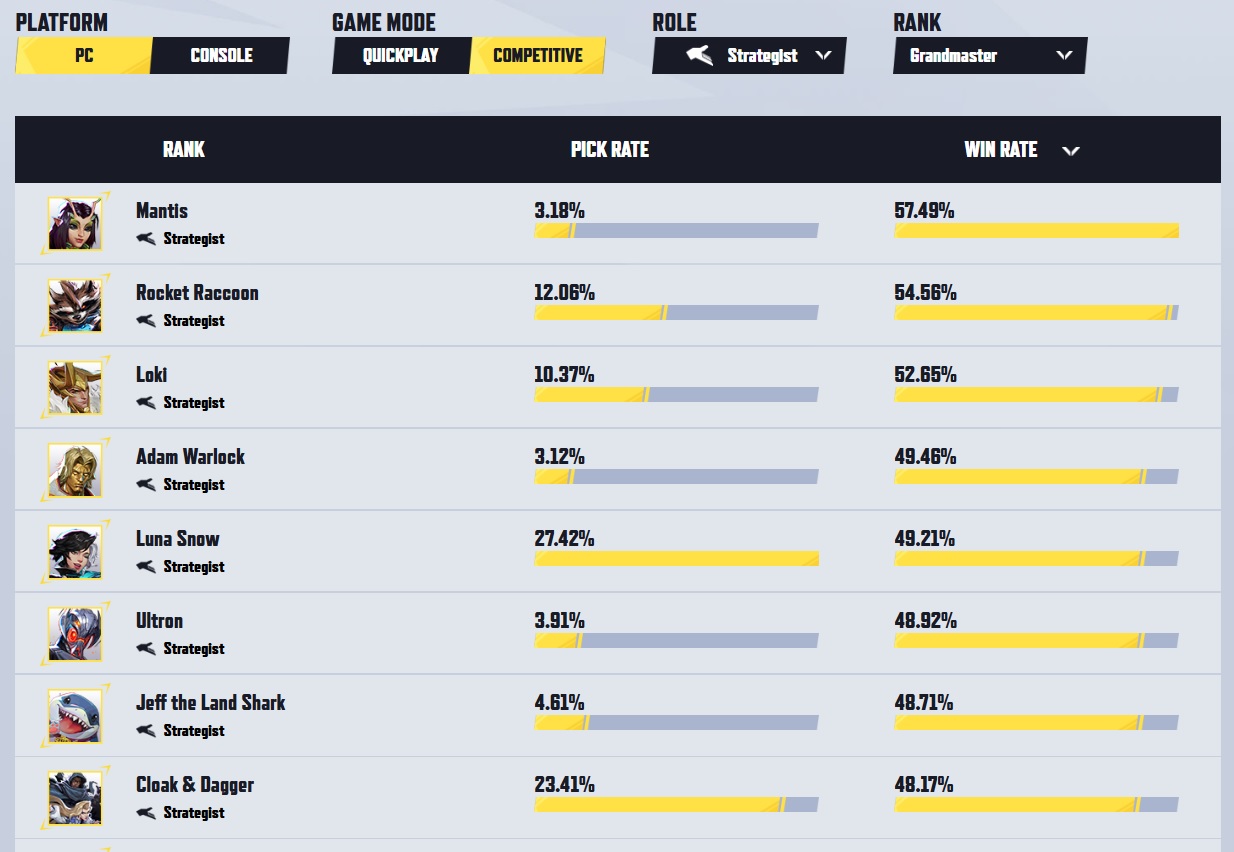Toggle sort arrow next to Win Rate
Image resolution: width=1234 pixels, height=852 pixels.
1071,151
